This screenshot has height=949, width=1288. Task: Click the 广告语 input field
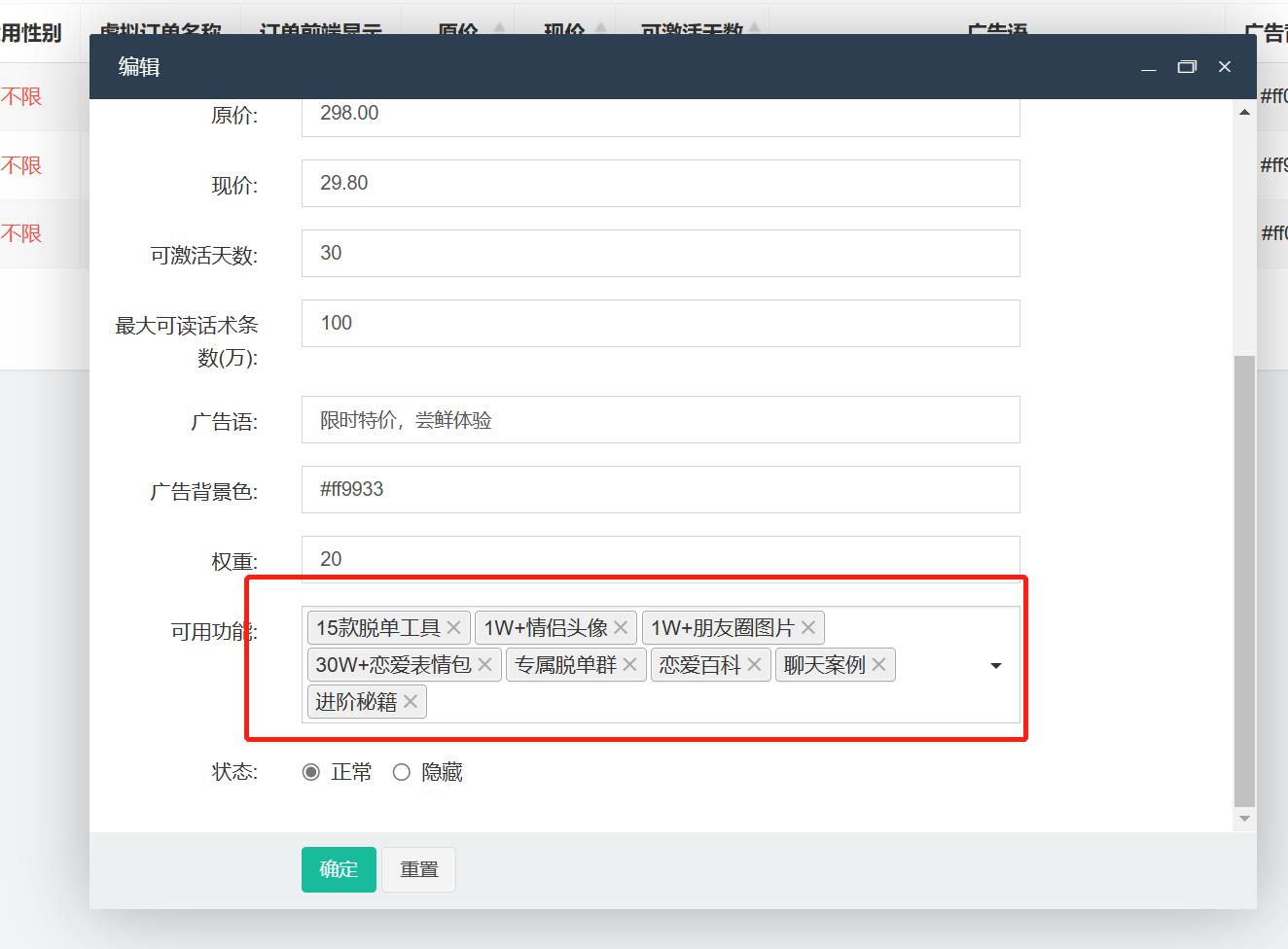(x=661, y=419)
